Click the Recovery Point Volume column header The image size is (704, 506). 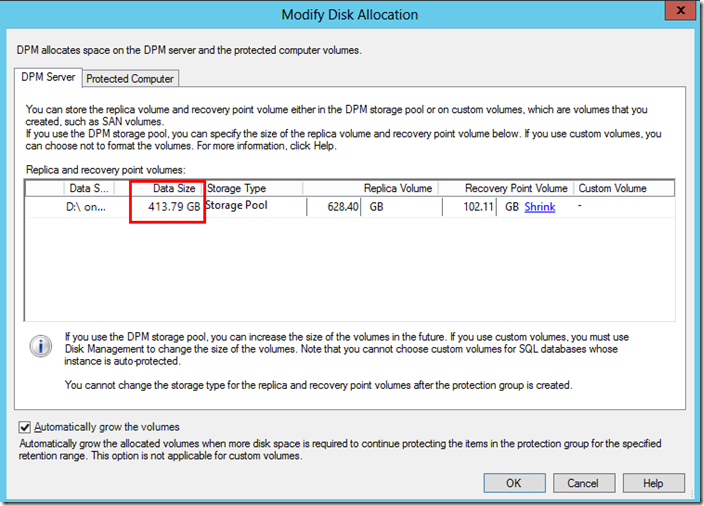tap(506, 188)
